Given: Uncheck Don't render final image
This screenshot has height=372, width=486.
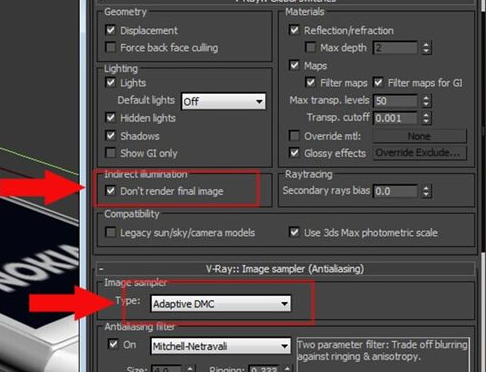Looking at the screenshot, I should tap(110, 191).
